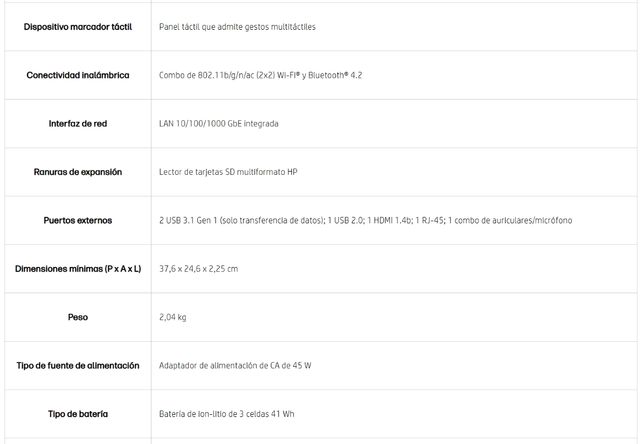Viewport: 640px width, 444px height.
Task: Select the 'Puertos externos' row header
Action: click(x=78, y=220)
